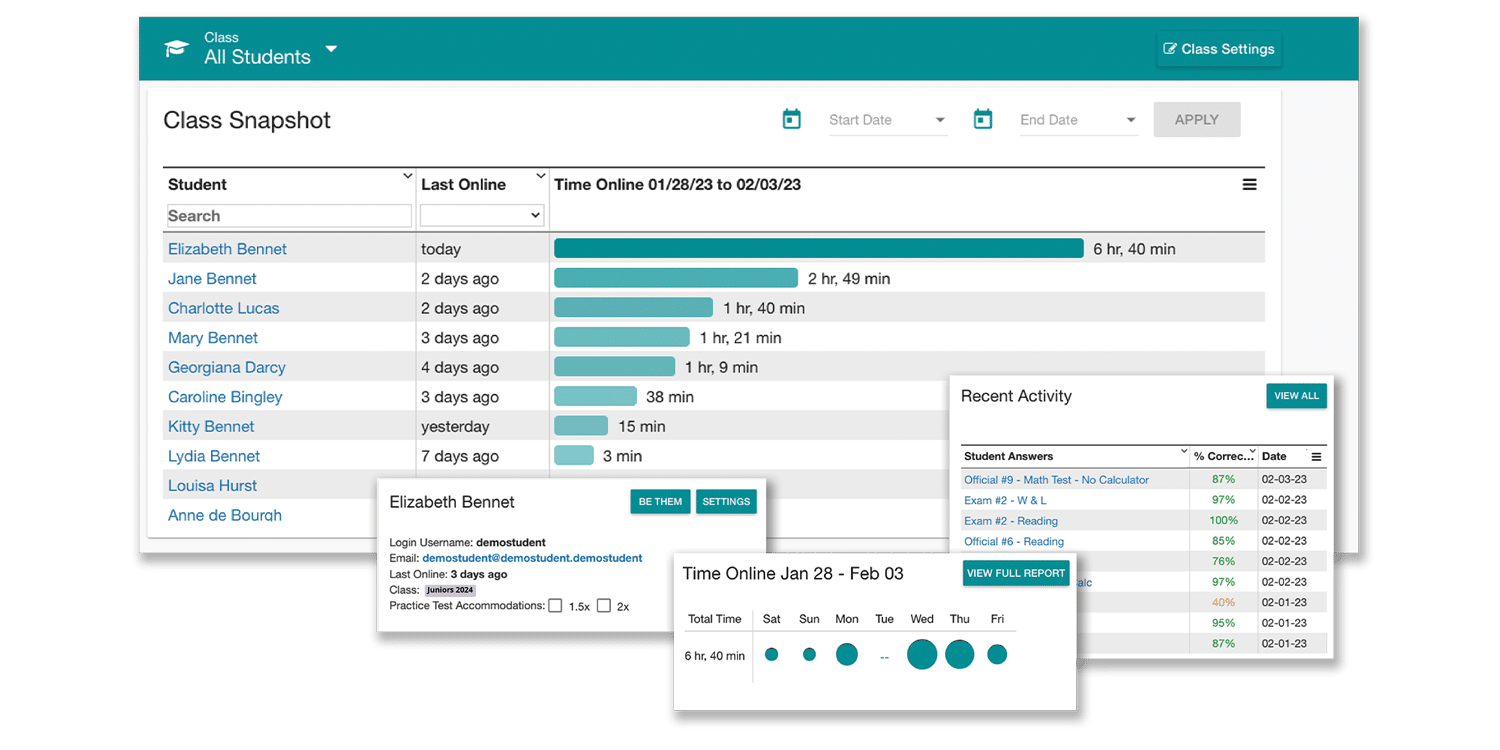Open the Time Online column options hamburger icon
1500x750 pixels.
point(1249,184)
